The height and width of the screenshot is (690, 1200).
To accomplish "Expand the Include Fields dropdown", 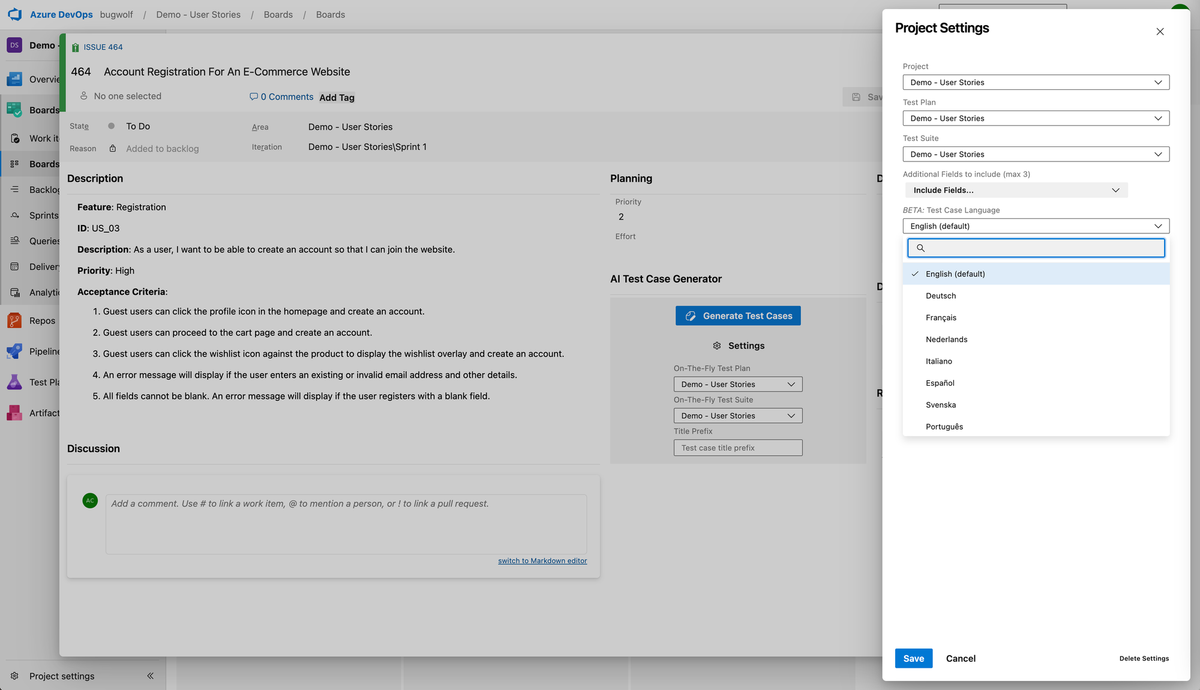I will (1018, 189).
